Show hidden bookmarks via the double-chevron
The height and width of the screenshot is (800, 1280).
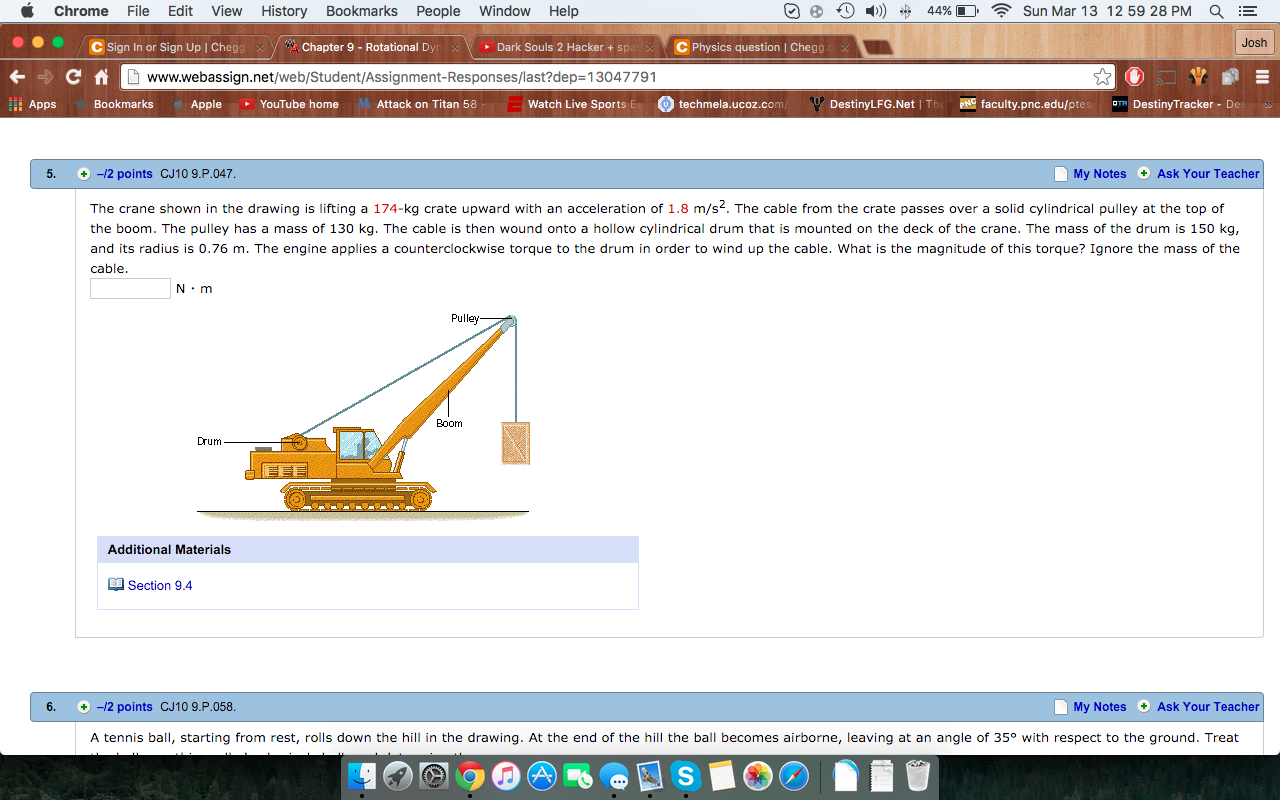tap(1268, 103)
